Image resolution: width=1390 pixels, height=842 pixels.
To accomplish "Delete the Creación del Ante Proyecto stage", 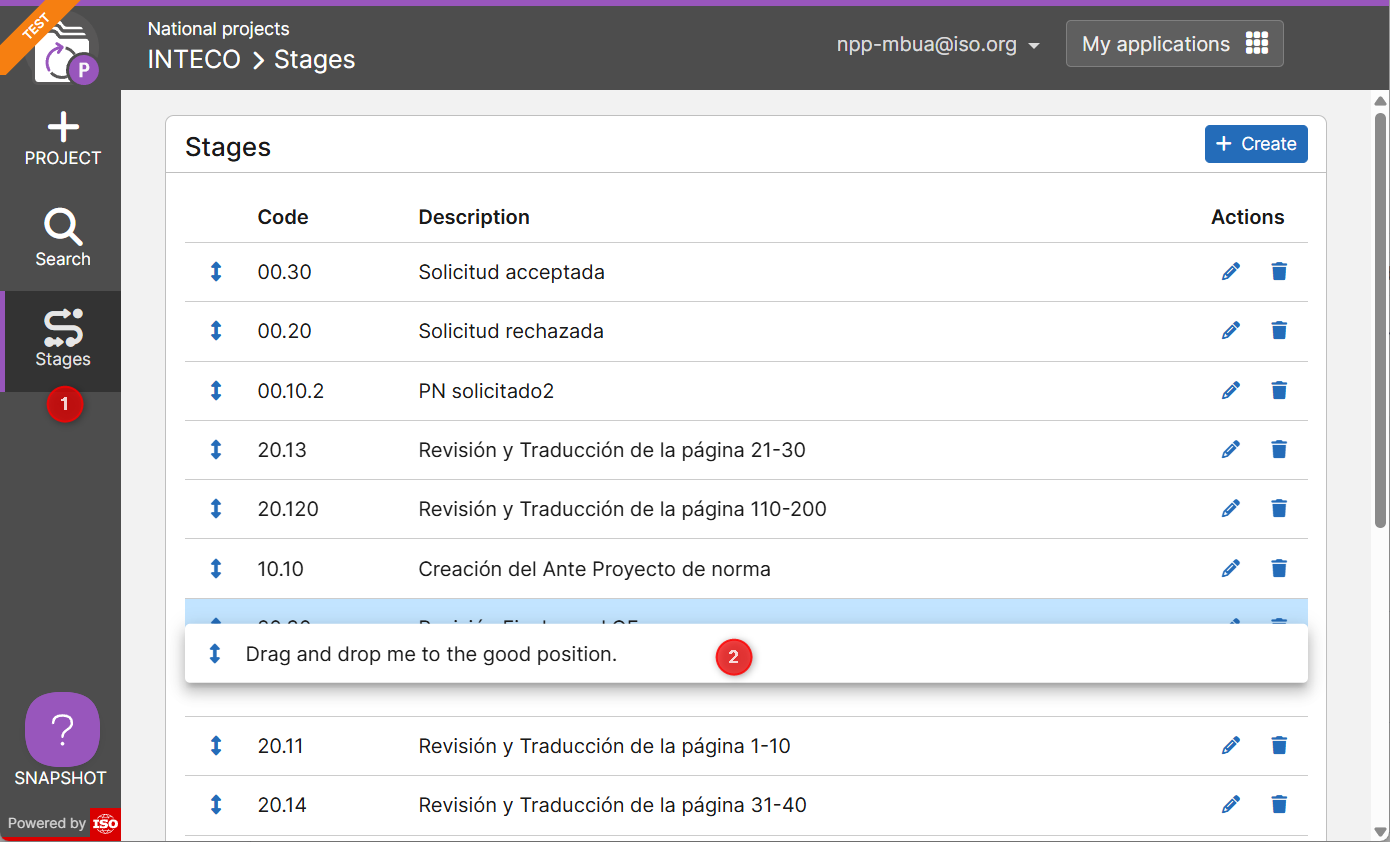I will pos(1279,568).
